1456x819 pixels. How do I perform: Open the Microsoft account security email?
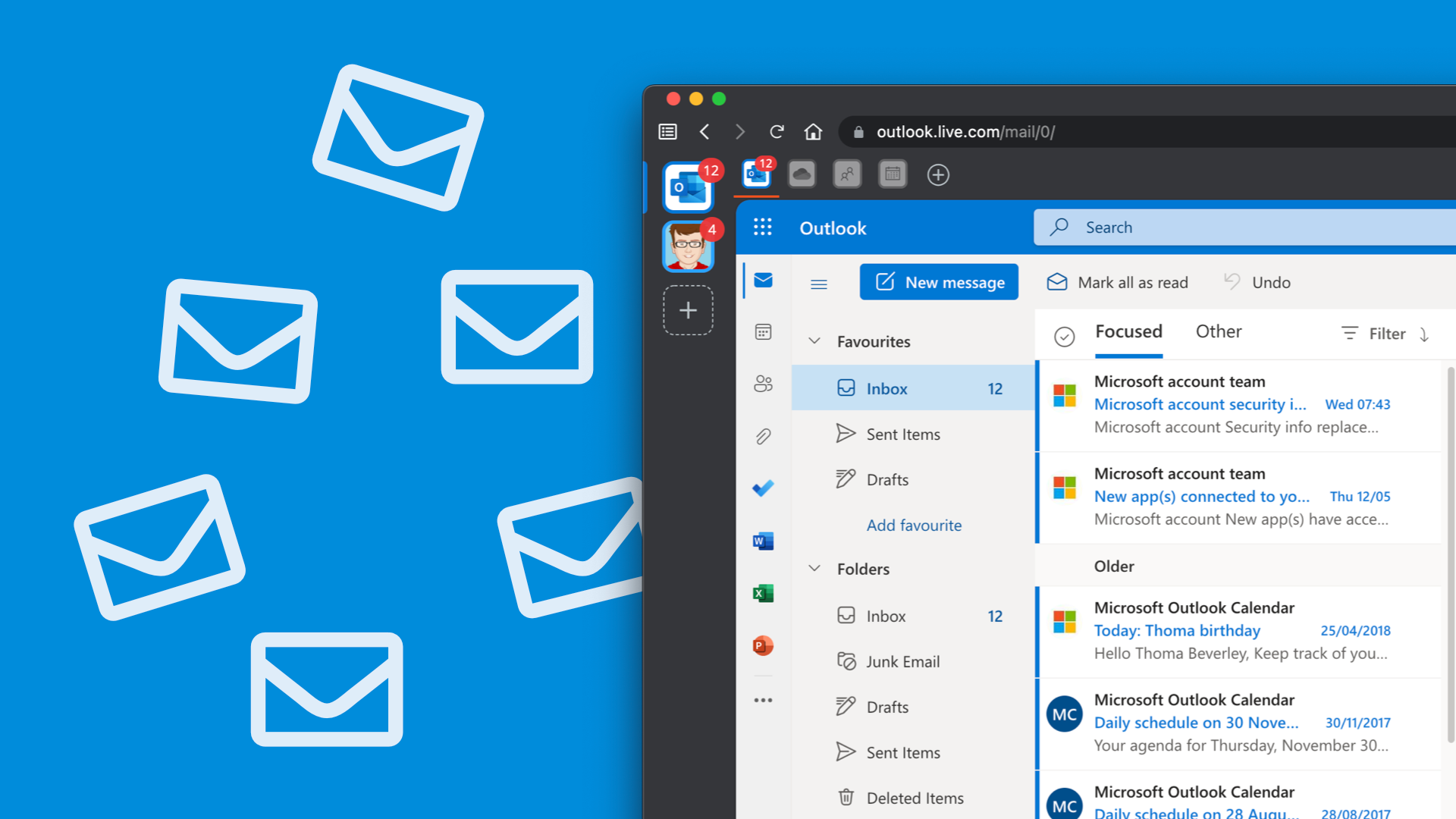(x=1240, y=404)
